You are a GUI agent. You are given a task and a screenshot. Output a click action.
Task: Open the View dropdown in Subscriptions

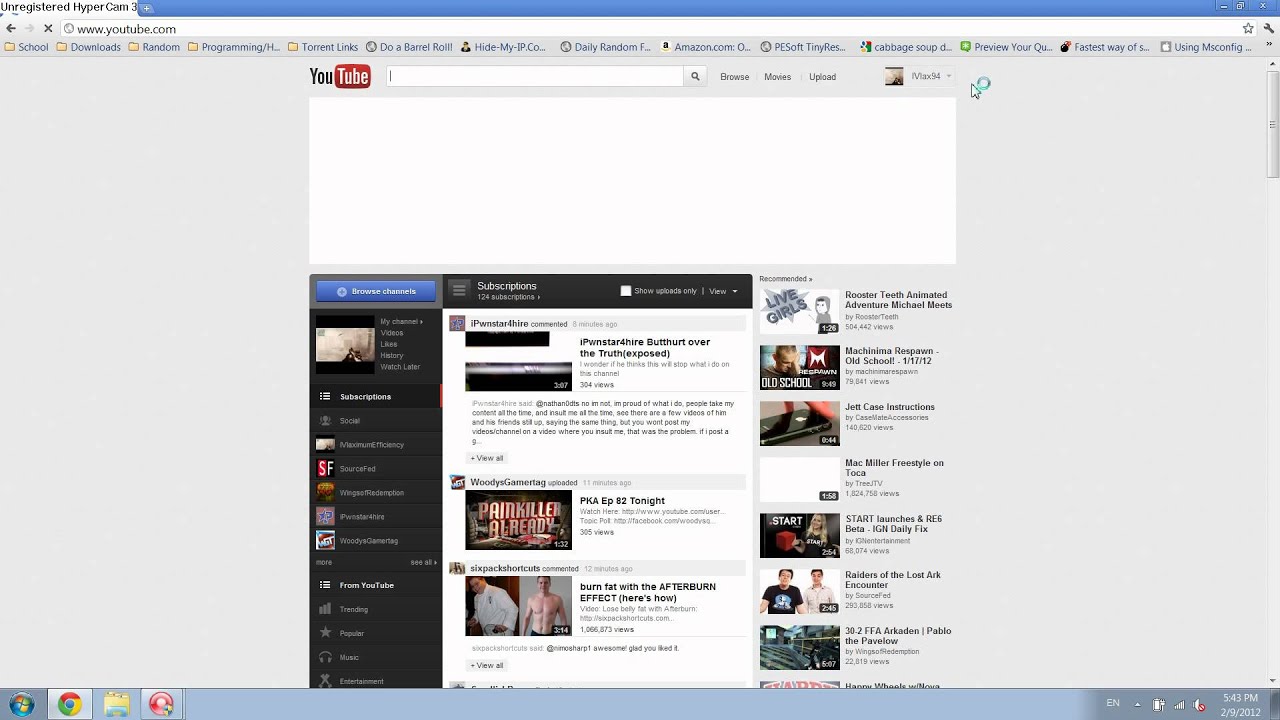[723, 291]
